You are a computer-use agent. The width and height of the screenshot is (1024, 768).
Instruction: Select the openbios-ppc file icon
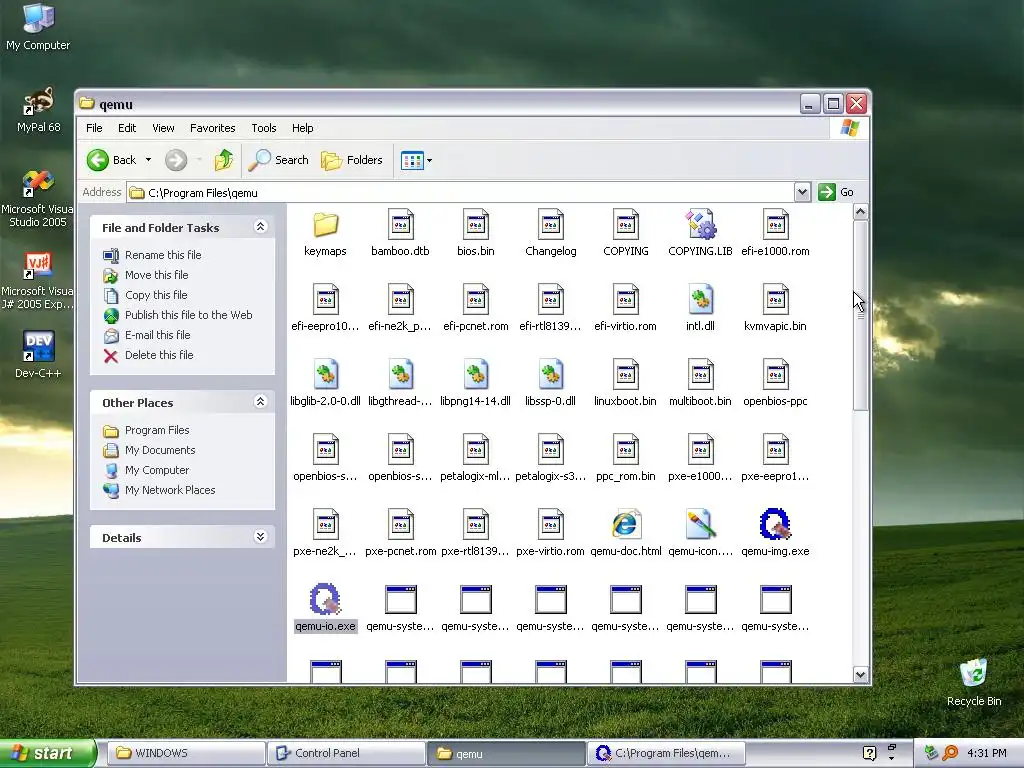775,375
